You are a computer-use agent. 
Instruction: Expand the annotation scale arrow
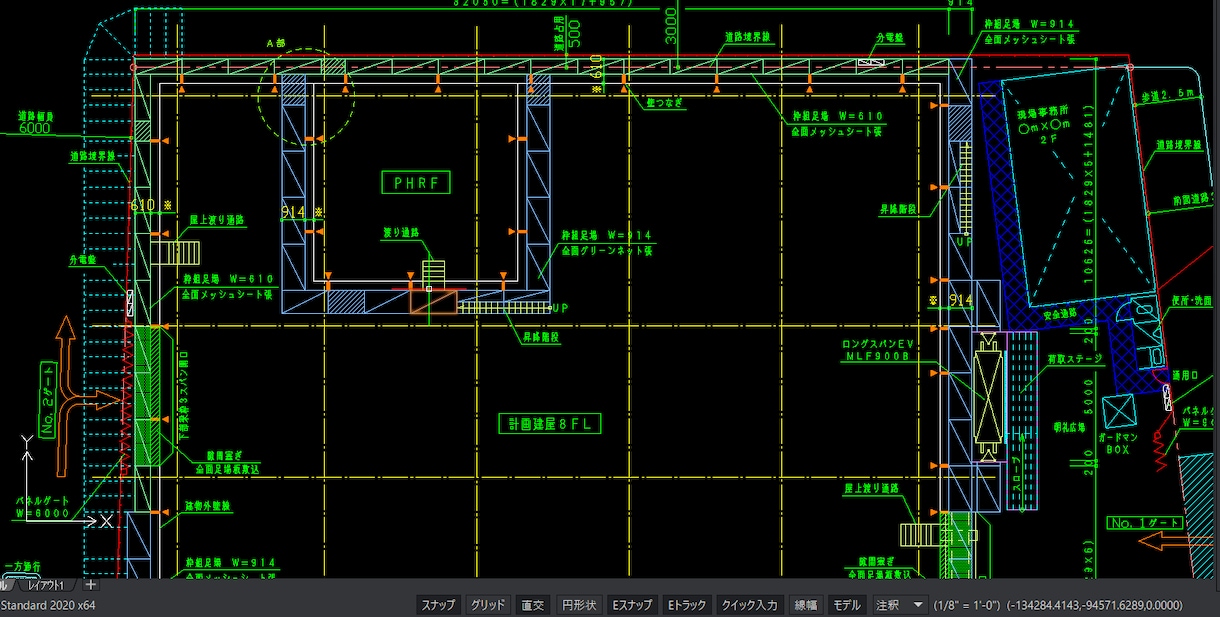918,605
